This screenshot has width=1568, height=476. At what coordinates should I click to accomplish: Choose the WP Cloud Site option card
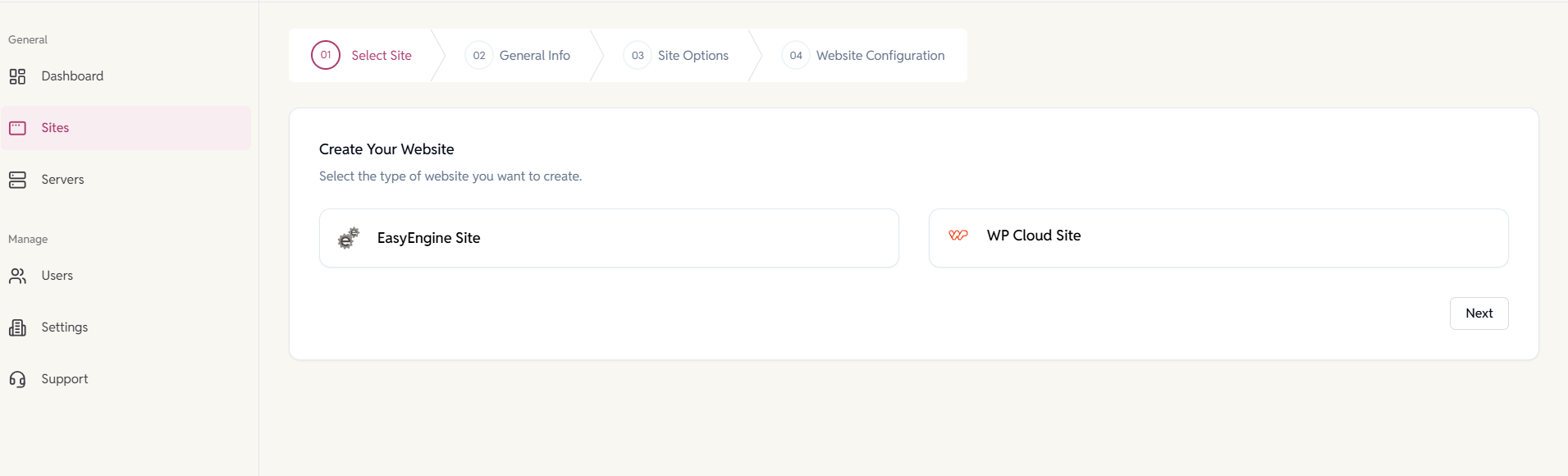point(1218,238)
